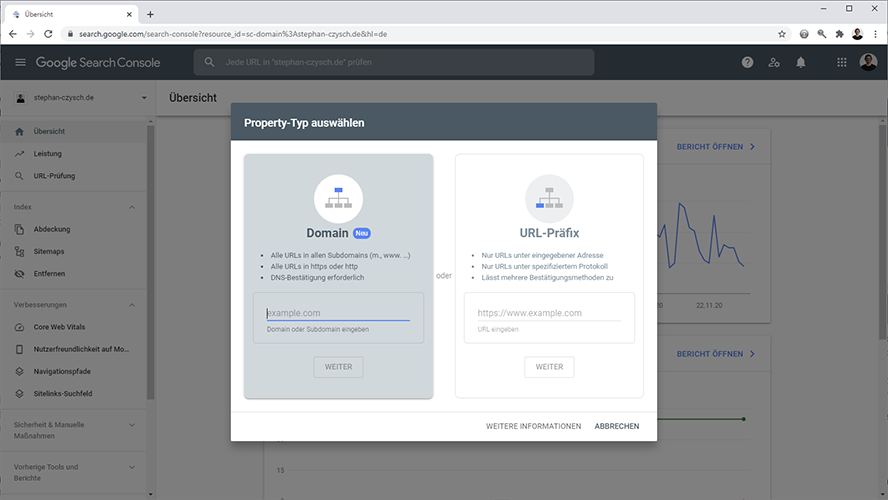Click the main page vertical scrollbar

point(883,232)
